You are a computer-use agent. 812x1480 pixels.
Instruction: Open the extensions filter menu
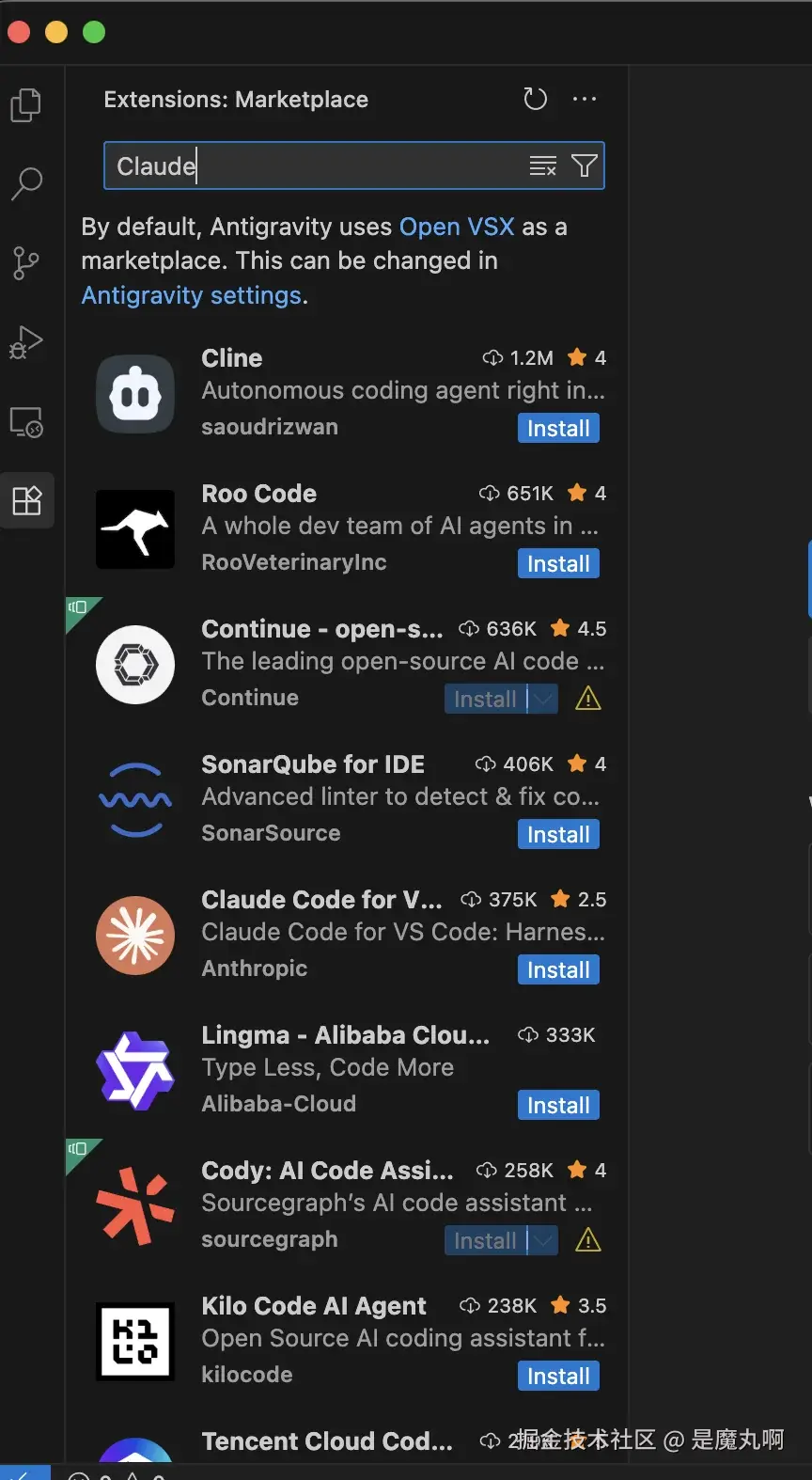pos(584,166)
